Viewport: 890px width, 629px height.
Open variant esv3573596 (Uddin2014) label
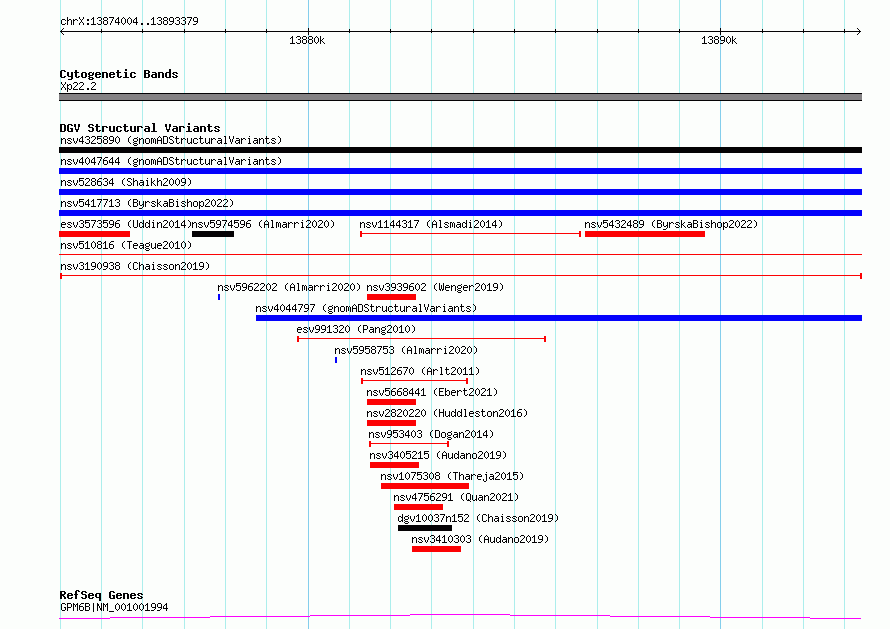pyautogui.click(x=125, y=224)
